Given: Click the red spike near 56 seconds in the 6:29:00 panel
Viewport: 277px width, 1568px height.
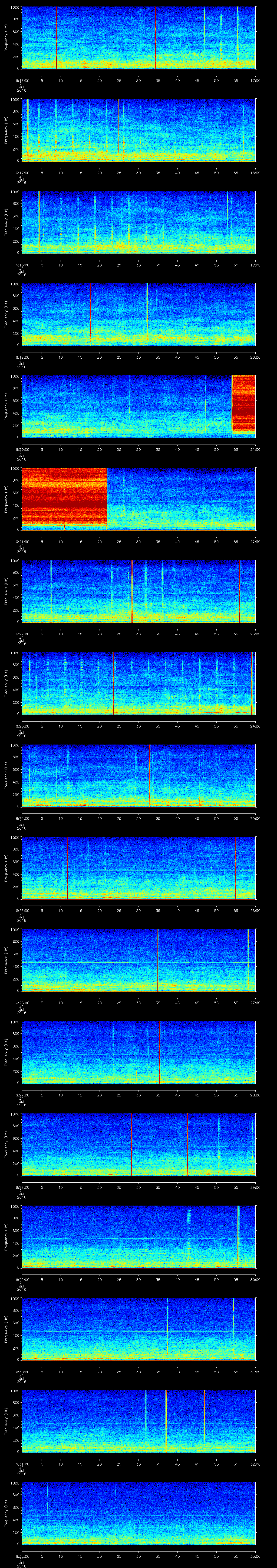Looking at the screenshot, I should (x=238, y=1237).
